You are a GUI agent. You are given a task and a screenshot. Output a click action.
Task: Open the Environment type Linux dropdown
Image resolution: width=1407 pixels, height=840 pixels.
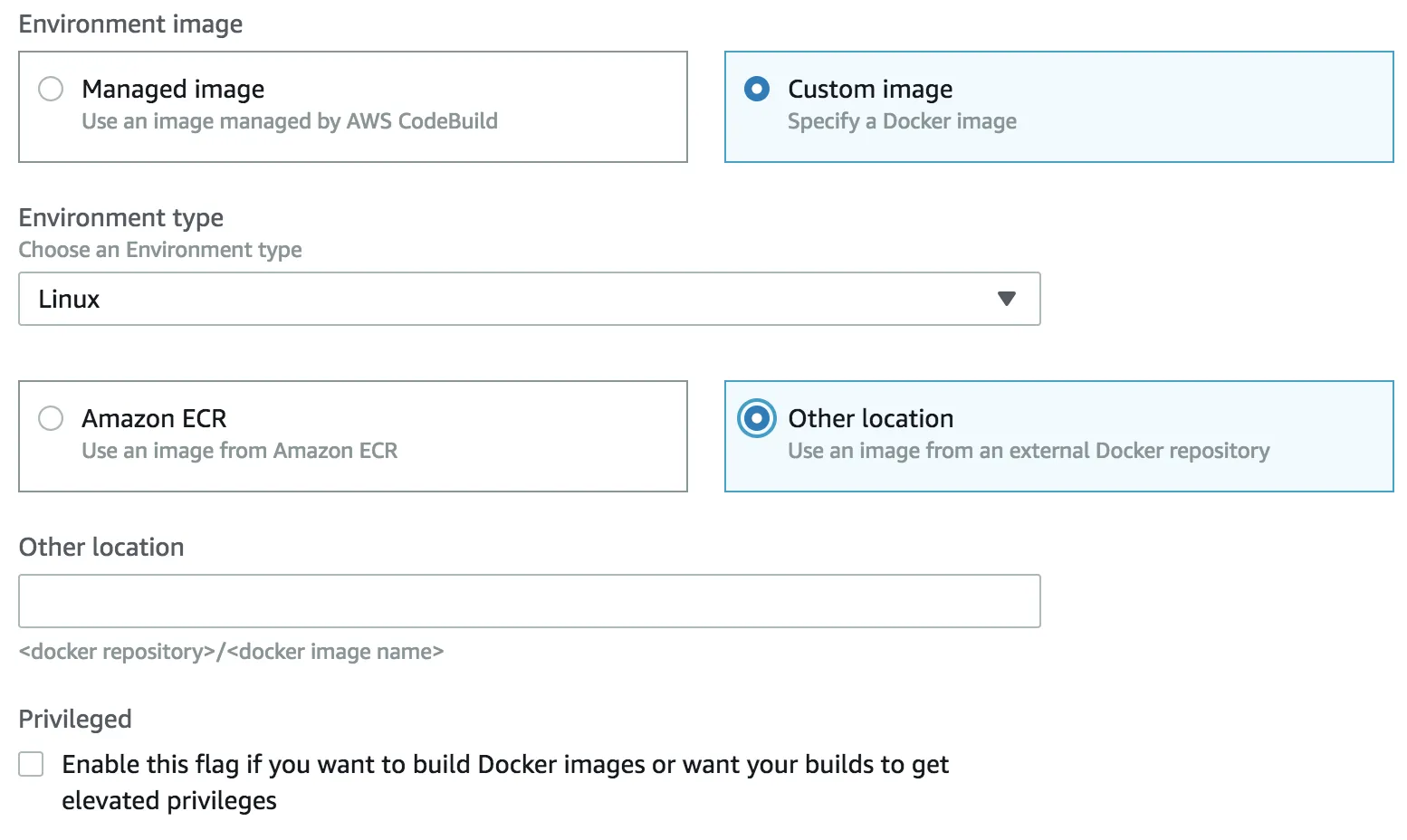tap(529, 299)
